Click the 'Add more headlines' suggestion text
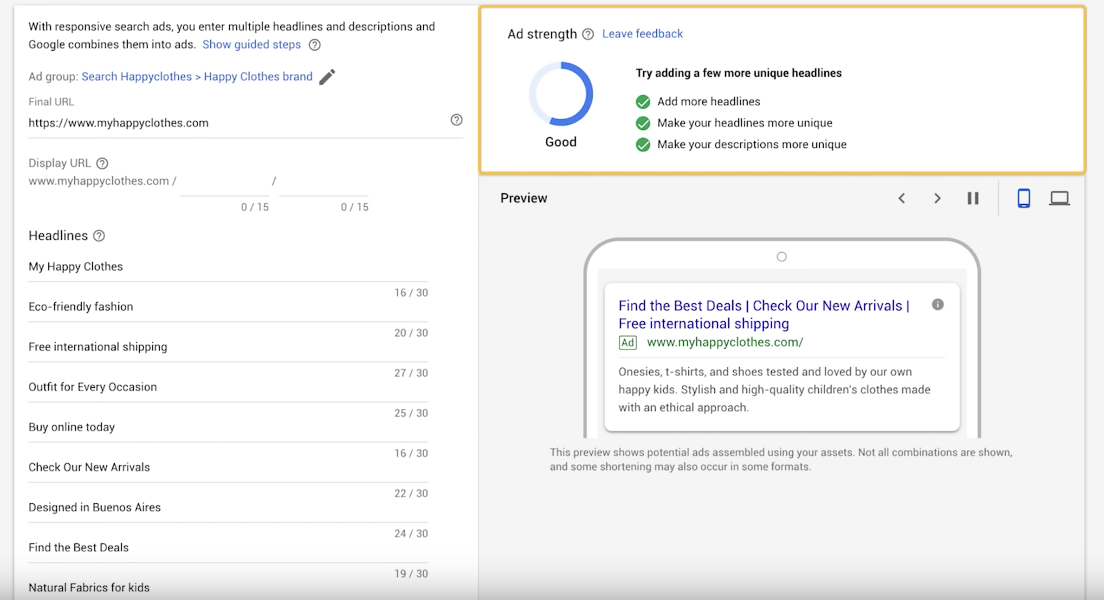This screenshot has width=1104, height=600. [x=708, y=102]
